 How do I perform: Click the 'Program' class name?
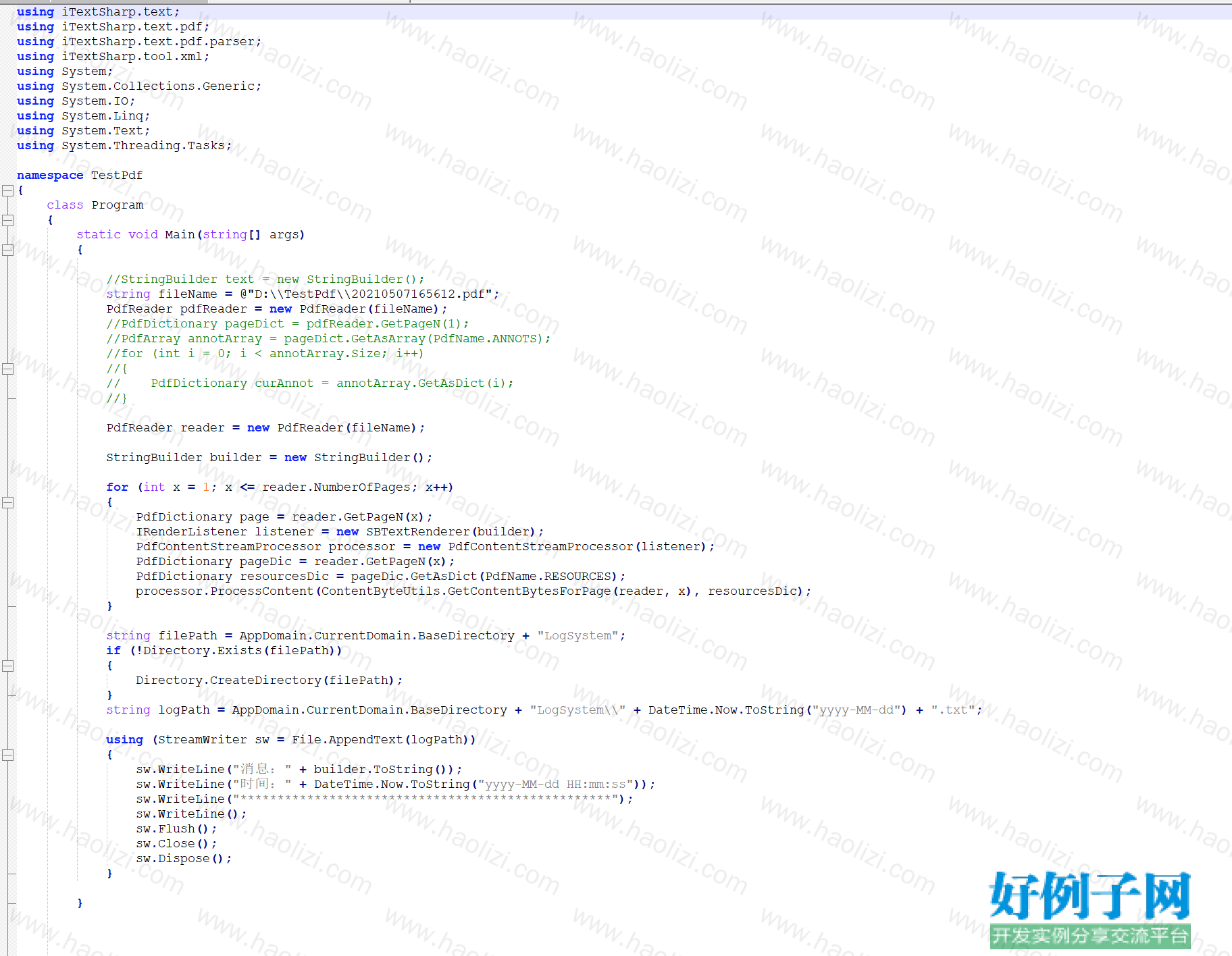pyautogui.click(x=118, y=205)
